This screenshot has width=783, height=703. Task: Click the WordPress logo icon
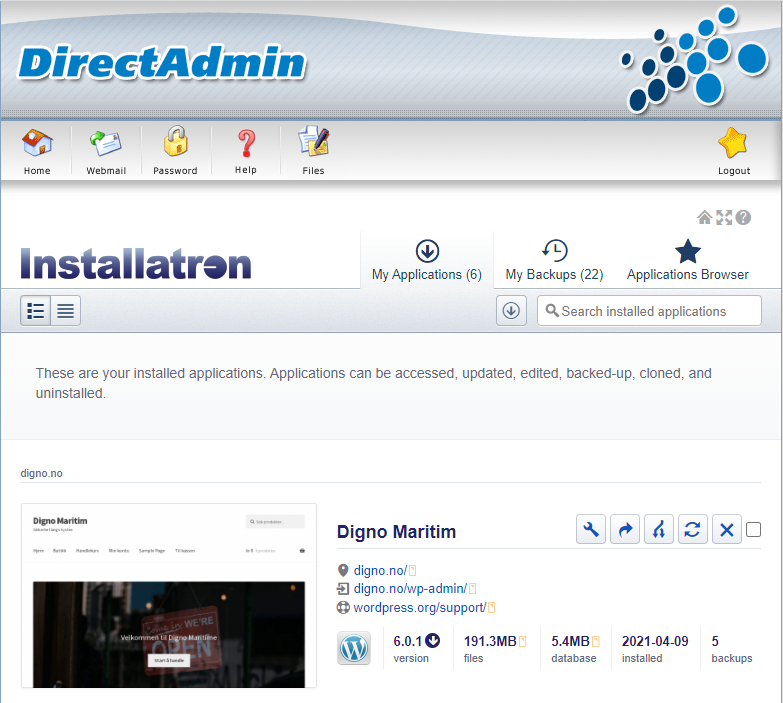point(354,648)
